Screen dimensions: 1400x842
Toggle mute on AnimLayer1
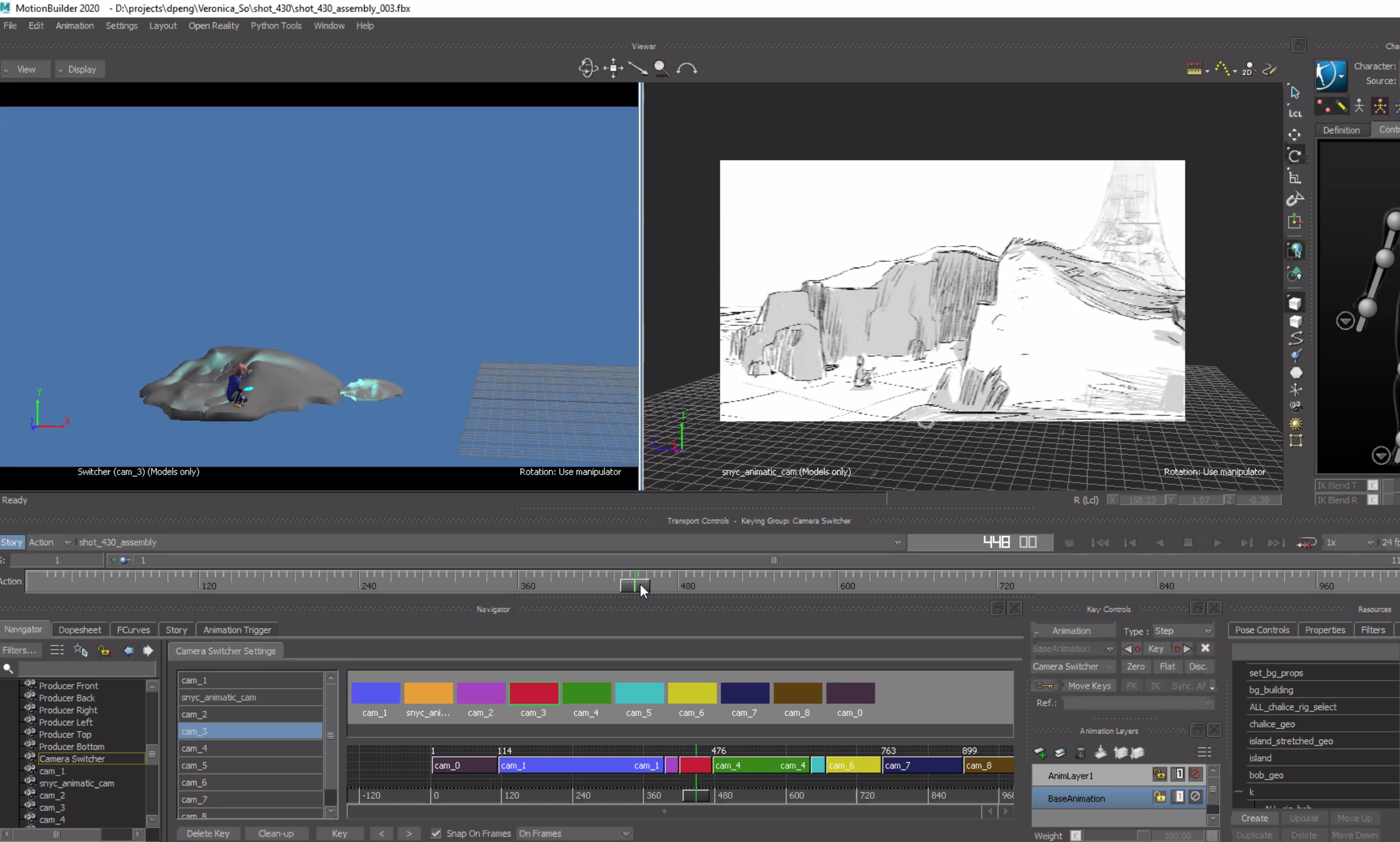tap(1195, 774)
